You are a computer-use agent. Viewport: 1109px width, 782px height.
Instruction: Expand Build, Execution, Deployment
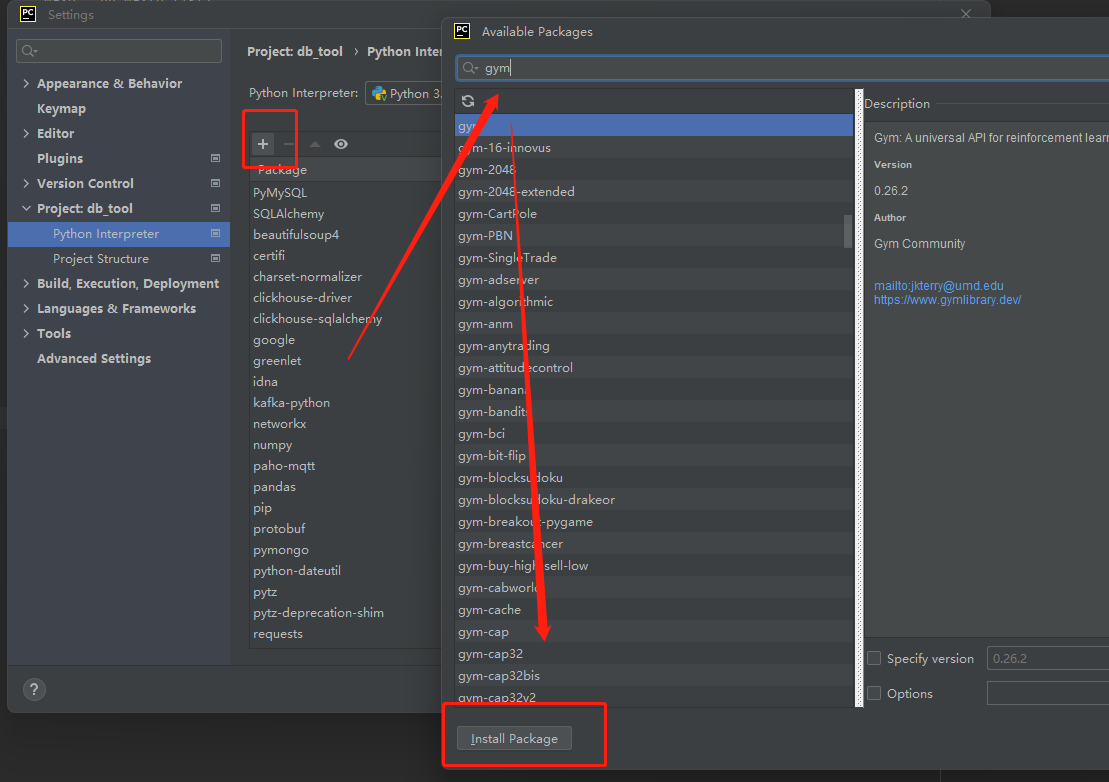click(26, 284)
